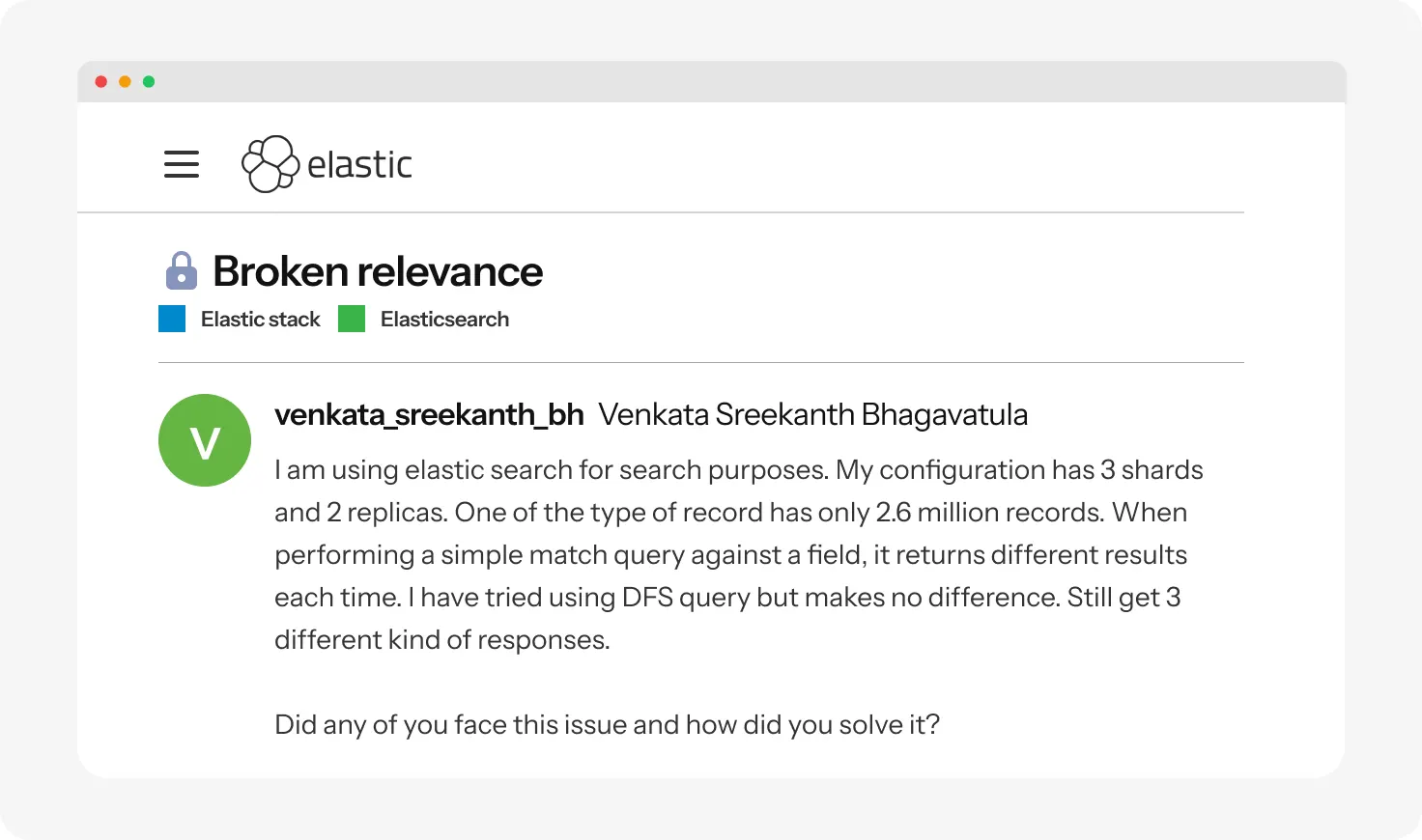This screenshot has width=1422, height=840.
Task: Click the red traffic light dot
Action: coord(101,82)
